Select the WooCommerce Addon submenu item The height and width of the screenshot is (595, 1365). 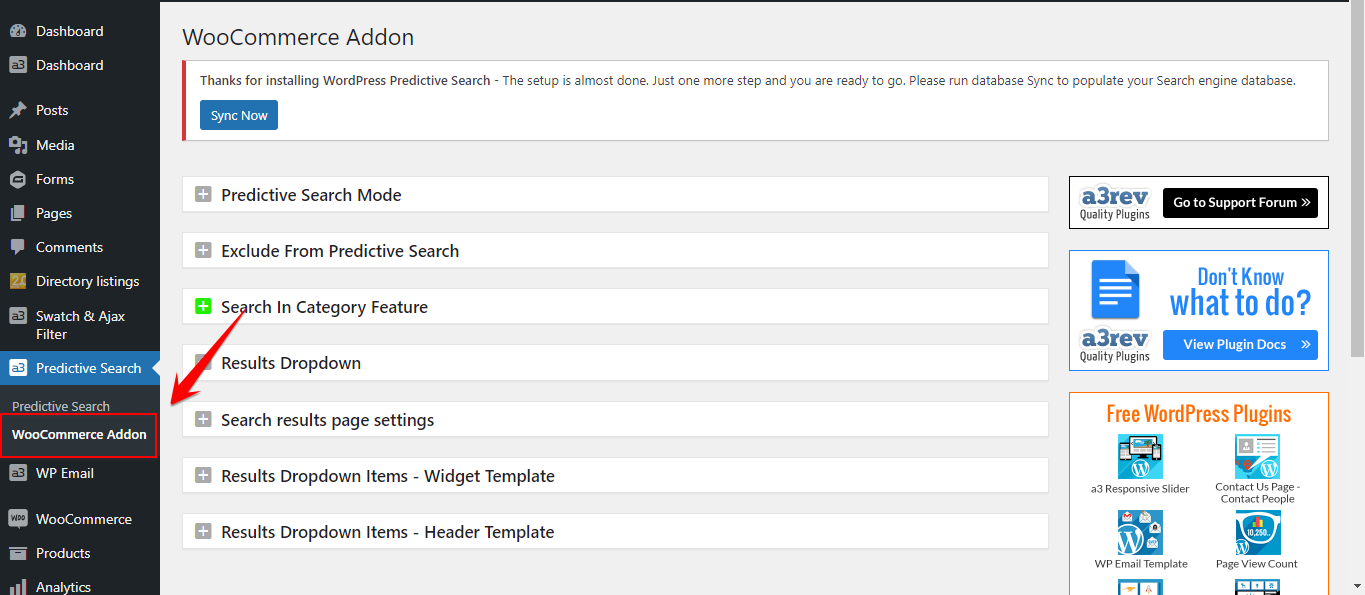[x=79, y=435]
